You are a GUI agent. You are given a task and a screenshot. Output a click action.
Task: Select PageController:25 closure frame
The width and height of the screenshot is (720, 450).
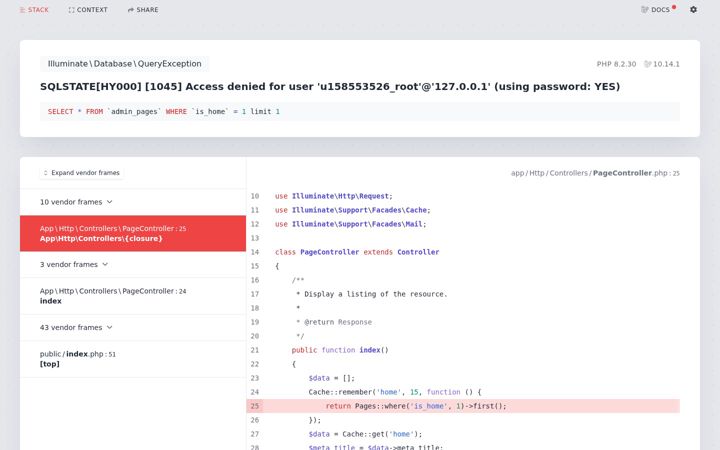133,233
